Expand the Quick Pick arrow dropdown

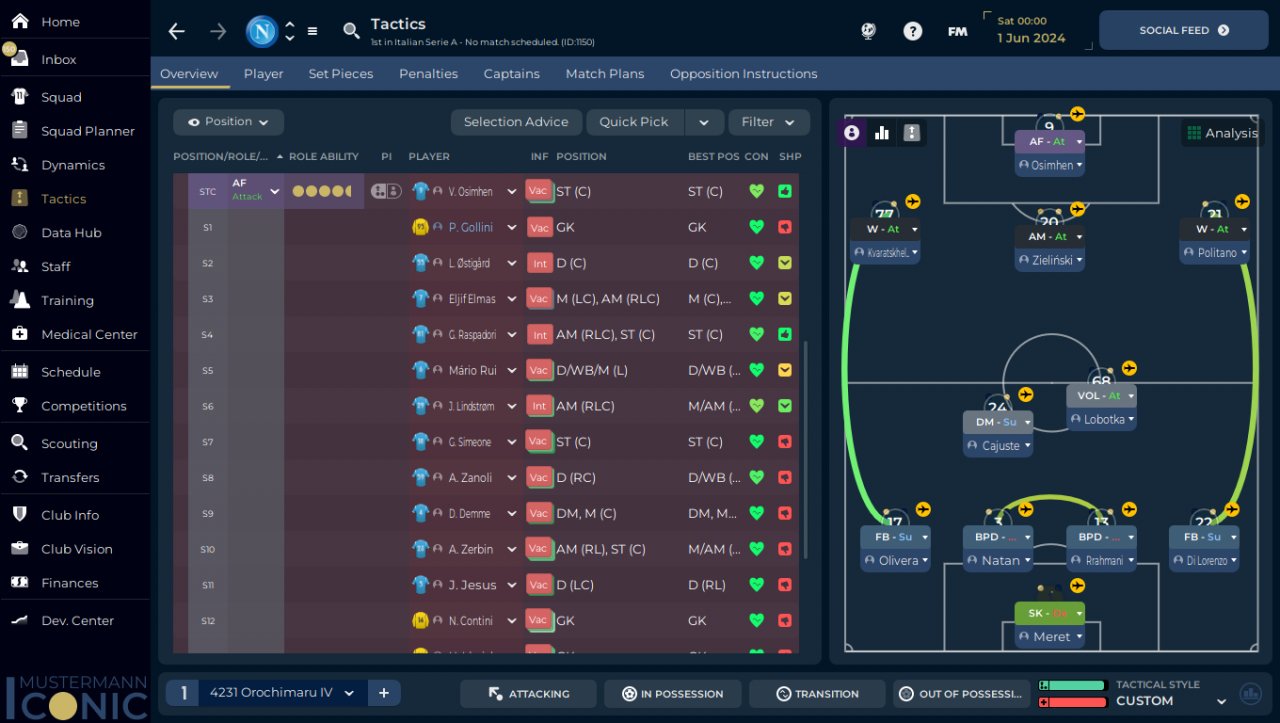[704, 122]
